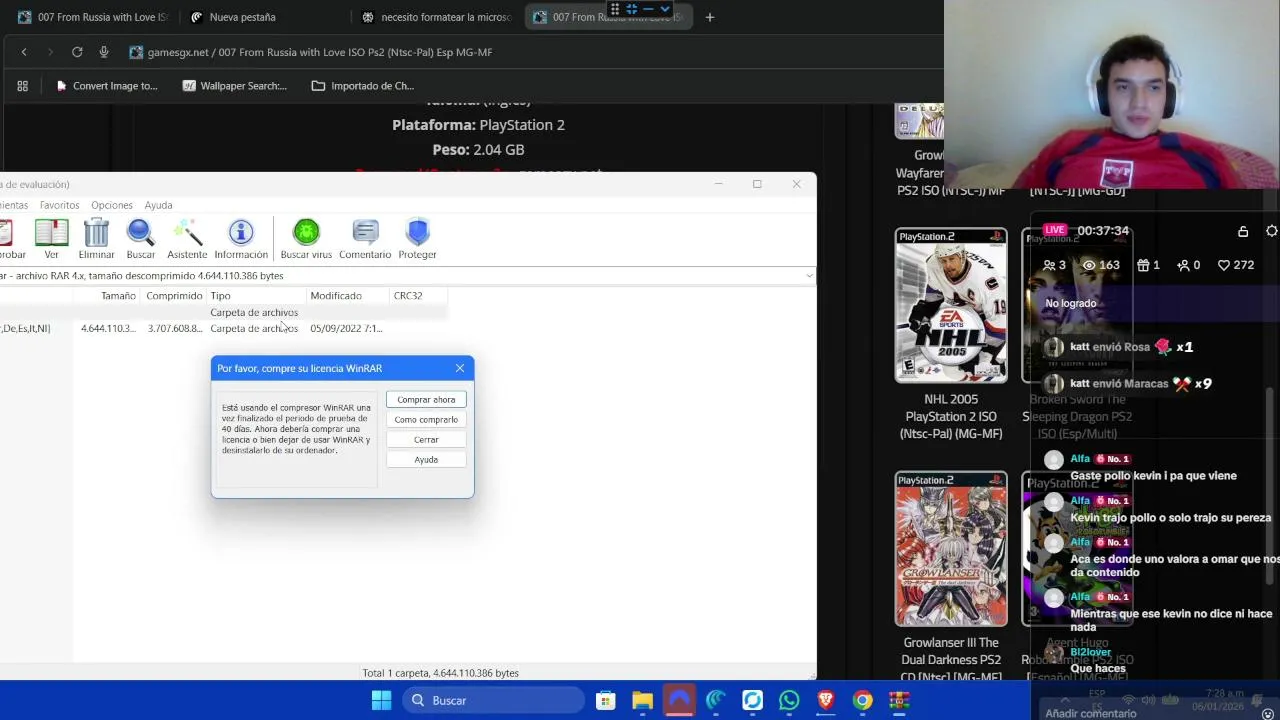Open the NHL 2005 game cover thumbnail
1280x720 pixels.
951,305
